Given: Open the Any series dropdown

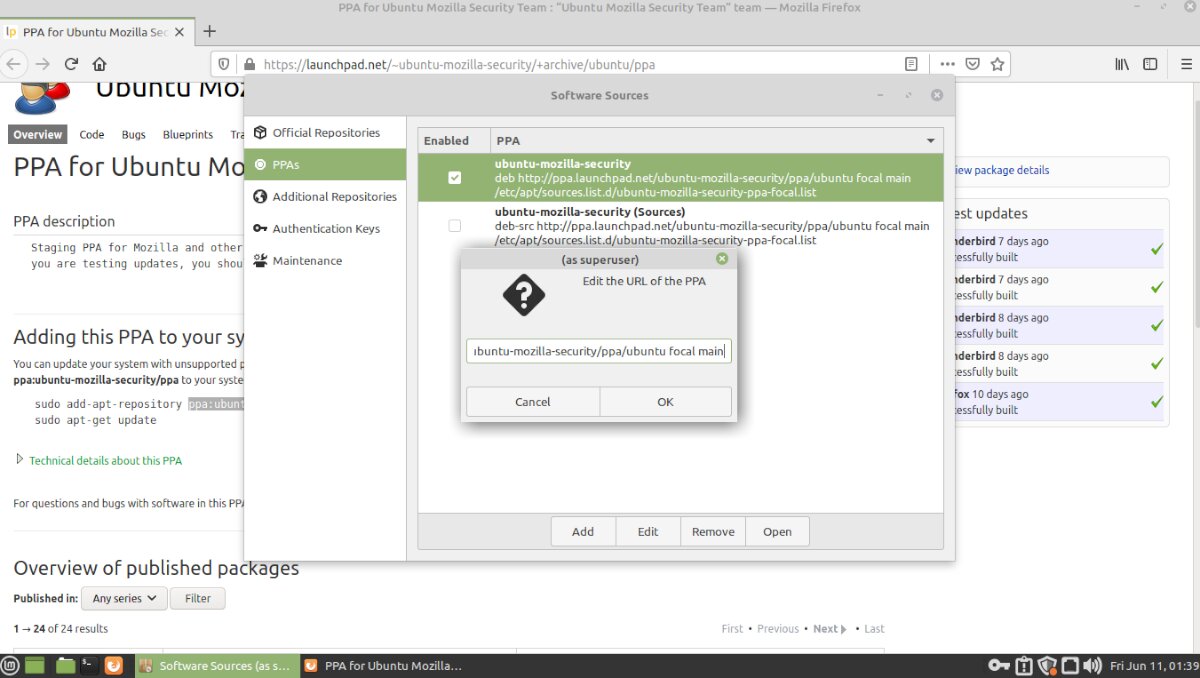Looking at the screenshot, I should coord(123,598).
